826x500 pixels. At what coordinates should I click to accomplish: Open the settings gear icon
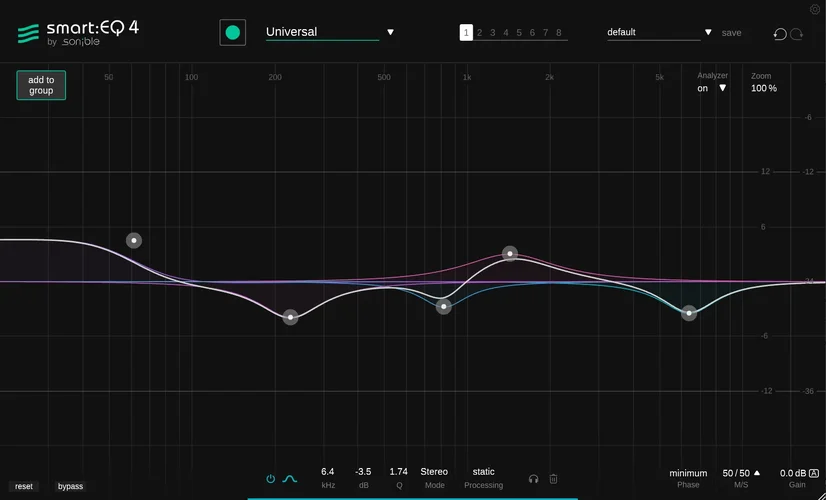click(814, 9)
